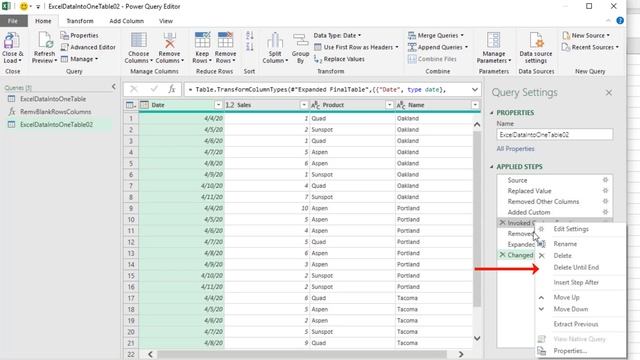The height and width of the screenshot is (360, 640).
Task: Open gear settings for Source step
Action: coord(605,180)
